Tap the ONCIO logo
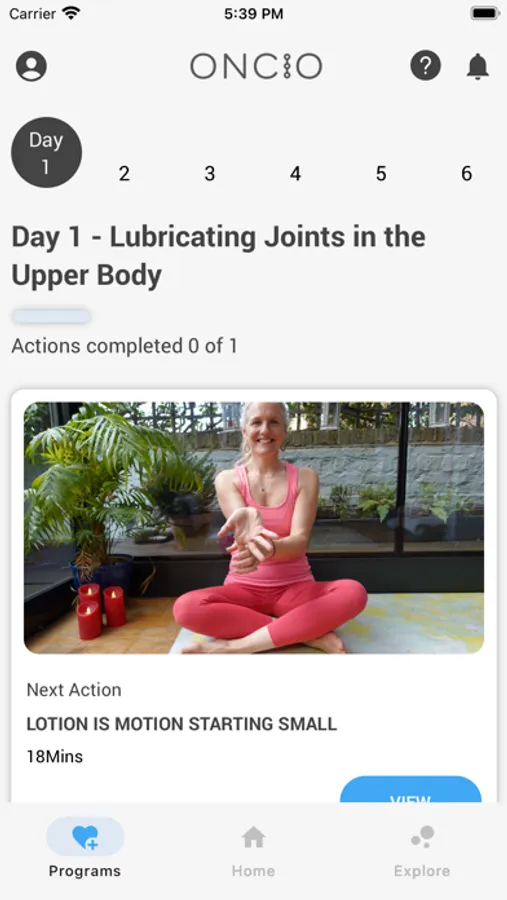Screen dimensions: 507x900 point(256,67)
